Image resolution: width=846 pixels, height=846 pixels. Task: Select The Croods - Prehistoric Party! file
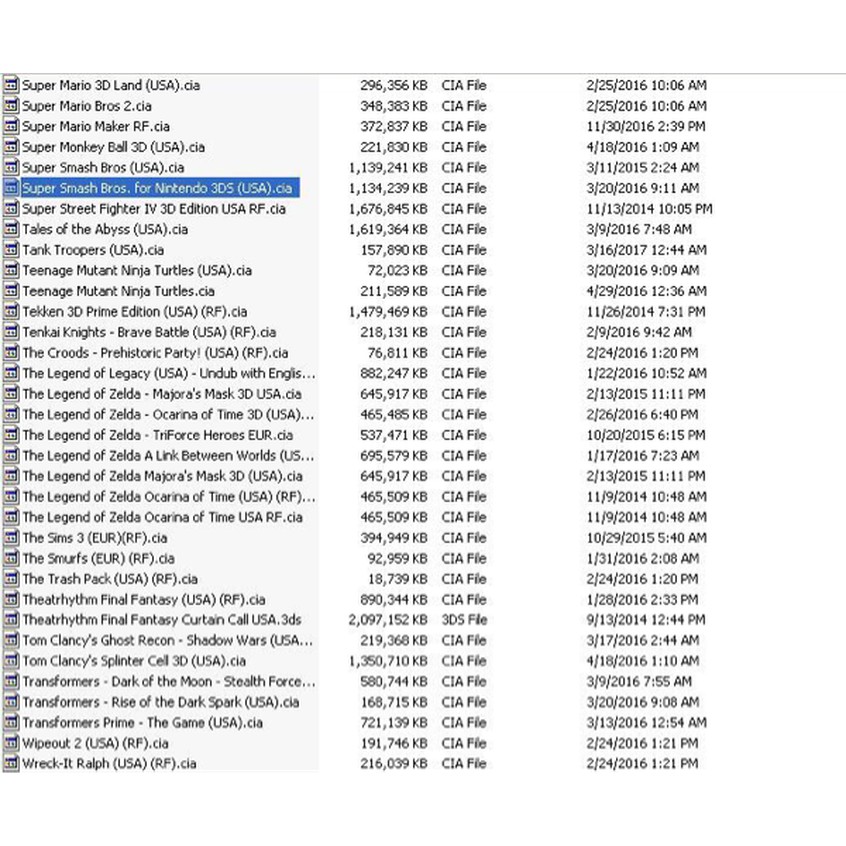click(x=155, y=353)
